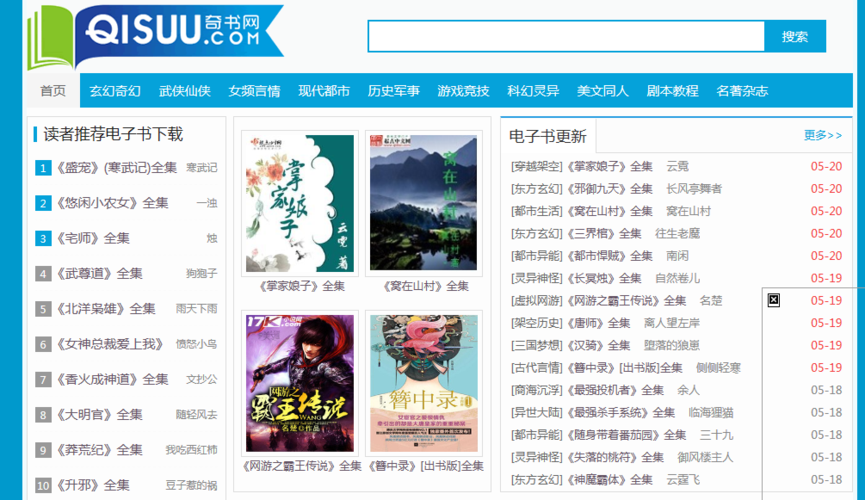This screenshot has height=500, width=865.
Task: Open the 簪中录 book cover
Action: click(x=424, y=383)
